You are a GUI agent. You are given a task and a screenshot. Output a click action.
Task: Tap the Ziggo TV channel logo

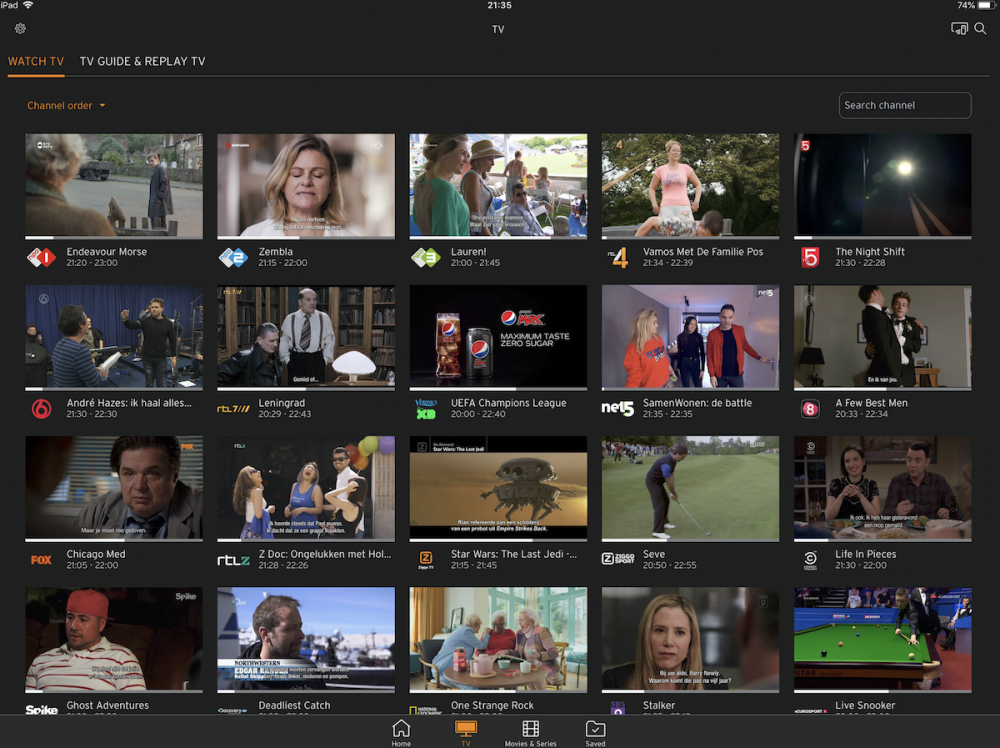tap(425, 560)
